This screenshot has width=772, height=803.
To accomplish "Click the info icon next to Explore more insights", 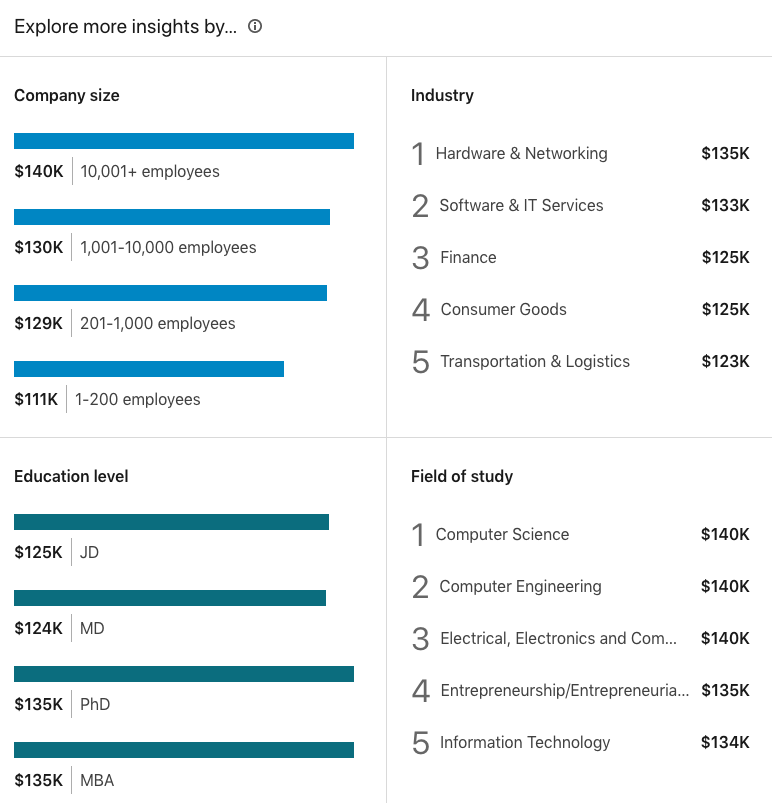I will [x=254, y=27].
